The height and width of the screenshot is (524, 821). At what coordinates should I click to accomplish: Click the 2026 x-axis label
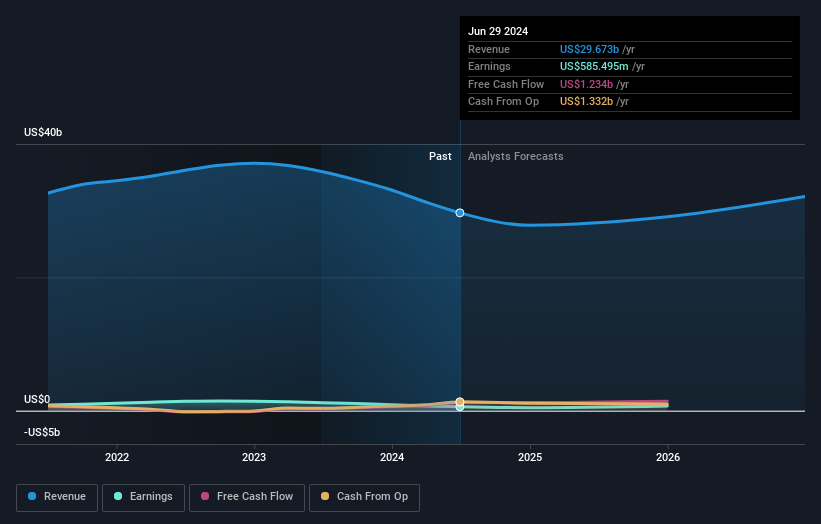click(x=668, y=457)
